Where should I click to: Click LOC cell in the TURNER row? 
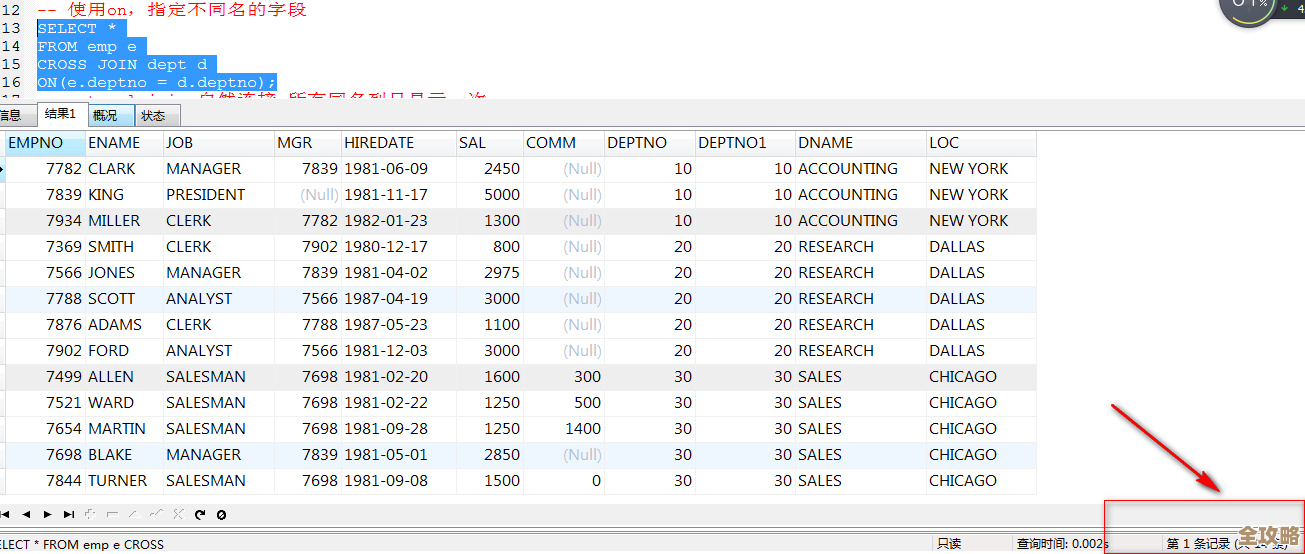(x=980, y=481)
